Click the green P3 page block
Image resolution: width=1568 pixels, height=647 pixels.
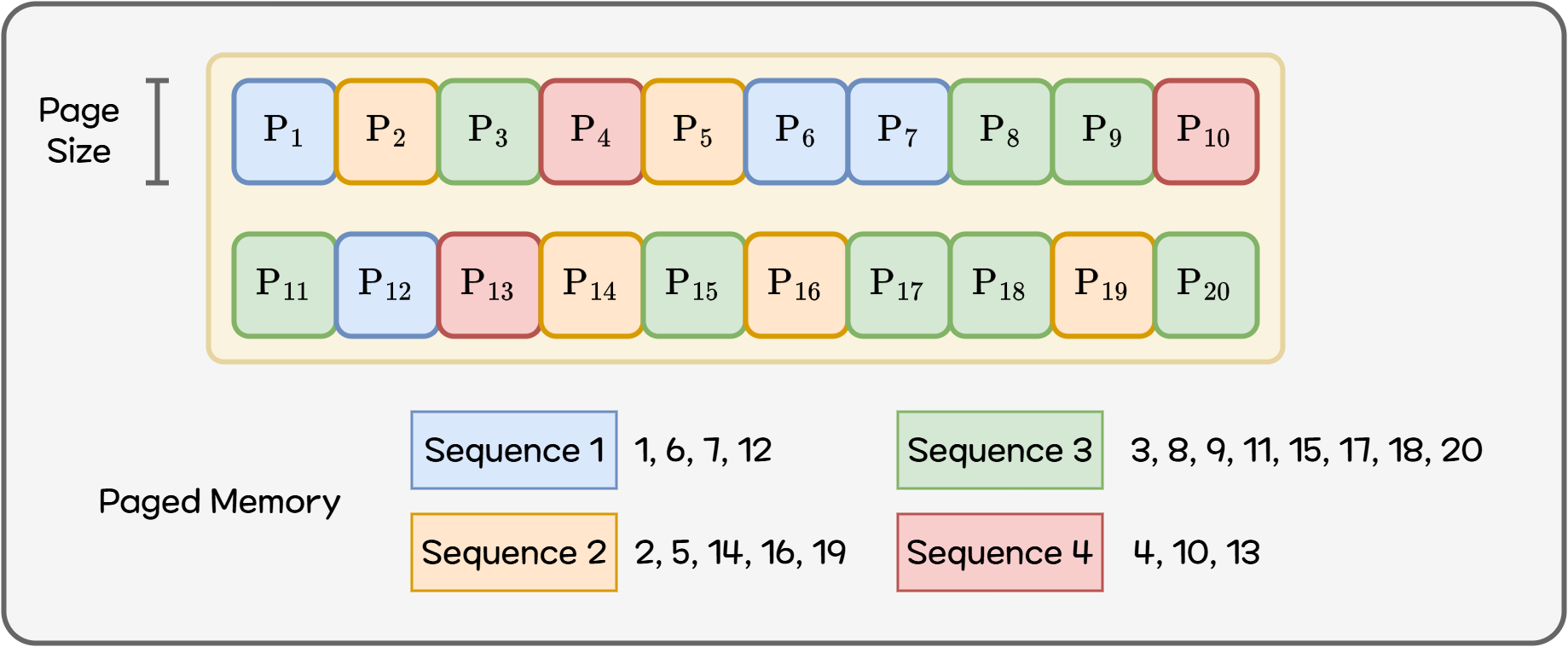(x=489, y=132)
